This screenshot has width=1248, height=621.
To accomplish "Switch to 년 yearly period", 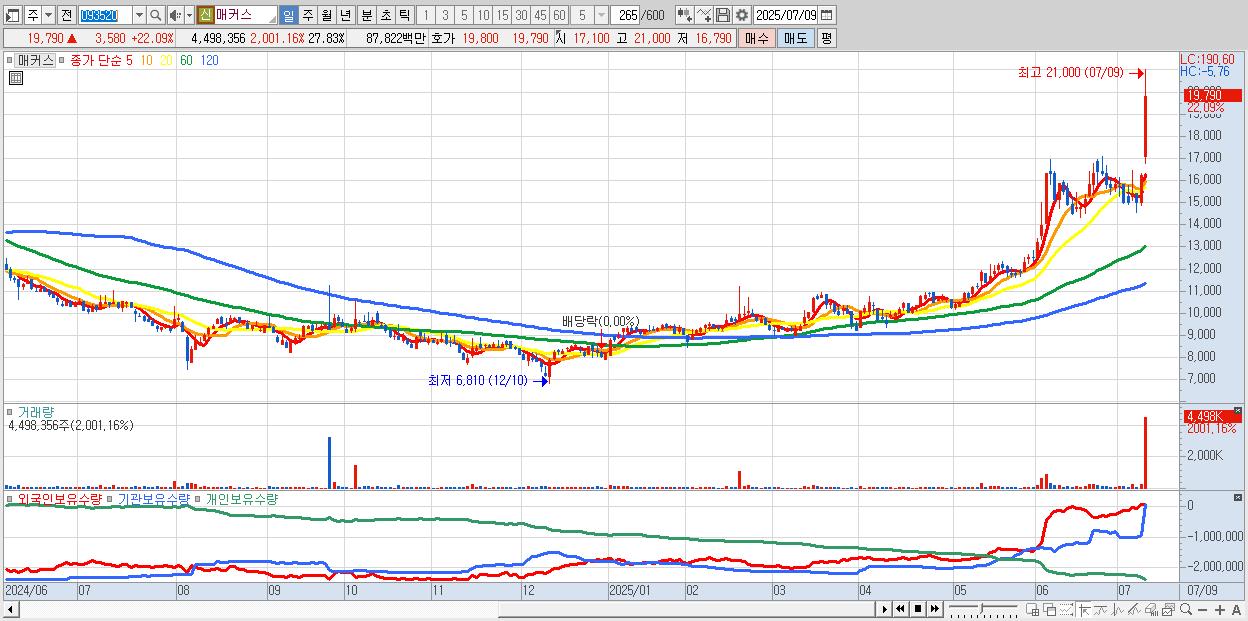I will click(x=345, y=15).
